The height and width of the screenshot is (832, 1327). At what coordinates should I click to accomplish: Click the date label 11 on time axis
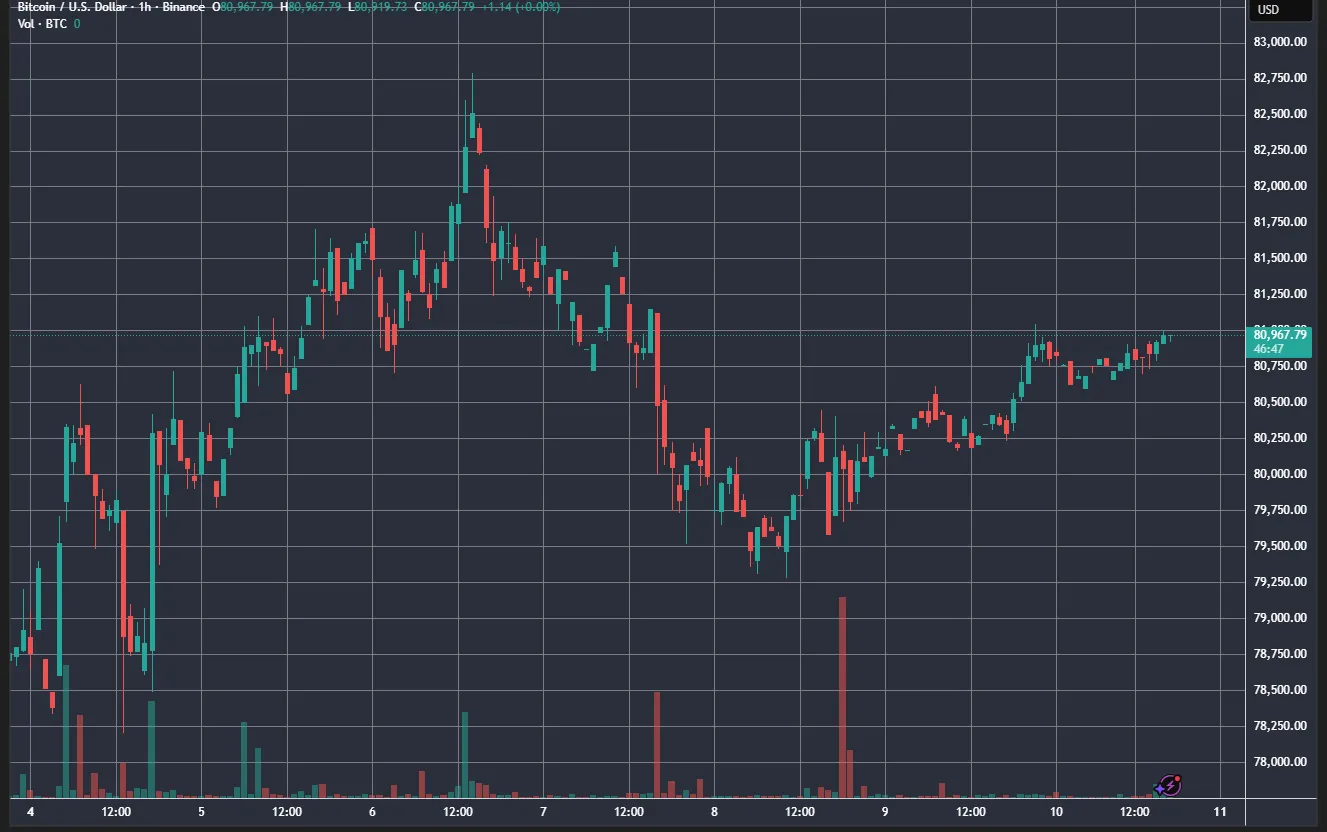pos(1220,812)
